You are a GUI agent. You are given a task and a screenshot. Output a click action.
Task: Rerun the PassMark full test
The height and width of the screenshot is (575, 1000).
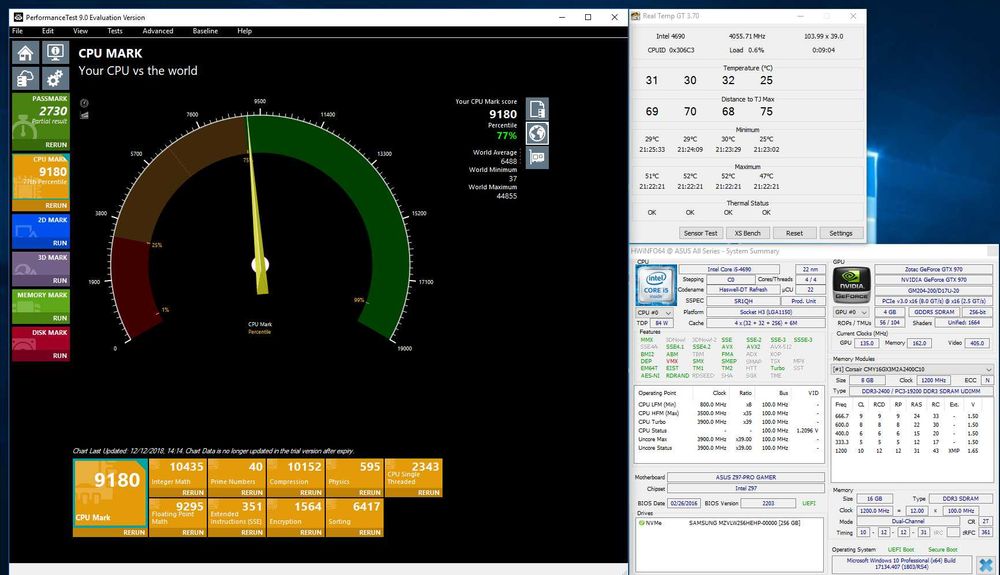55,145
